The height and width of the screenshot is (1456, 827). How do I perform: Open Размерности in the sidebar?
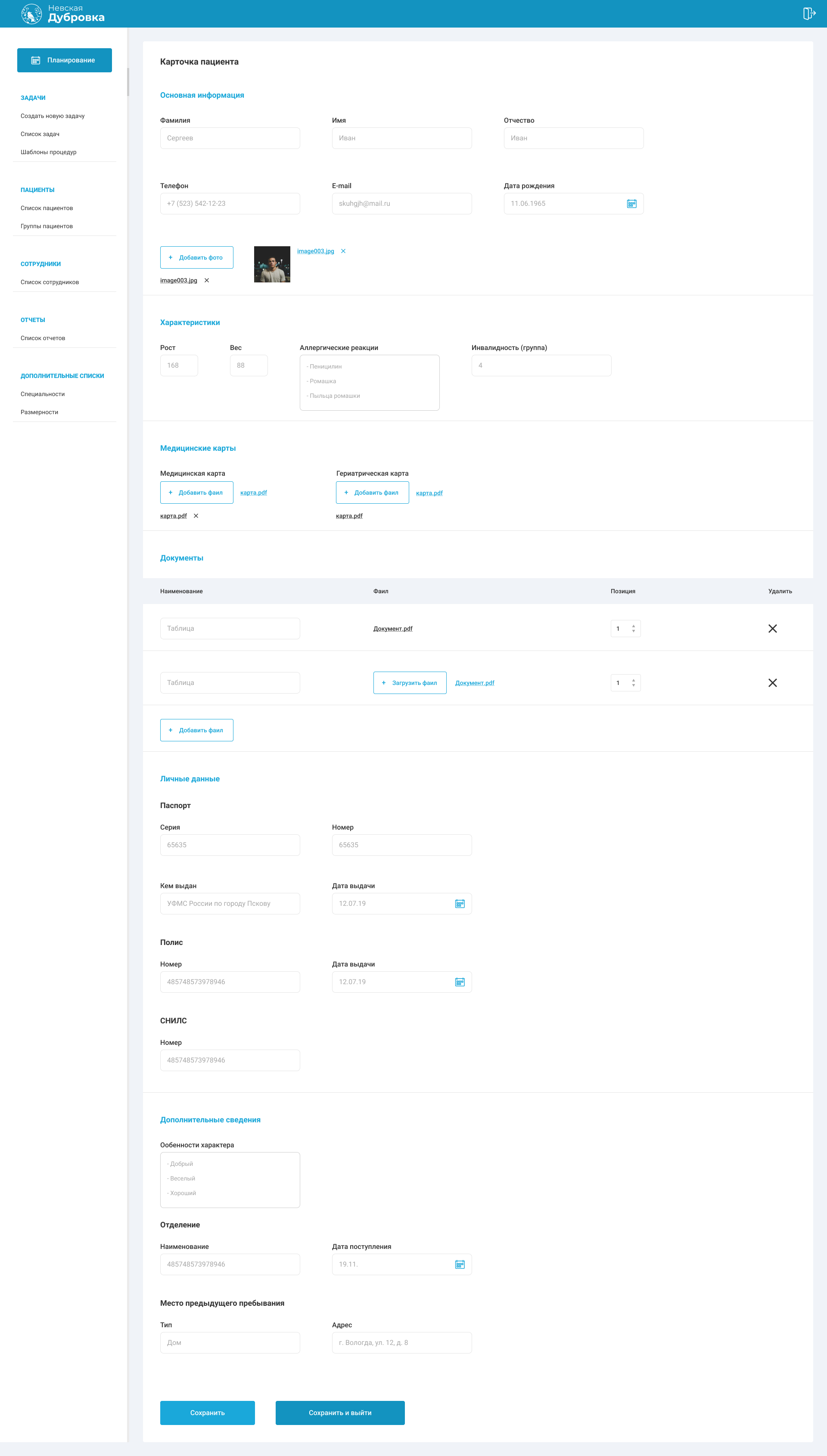coord(39,412)
